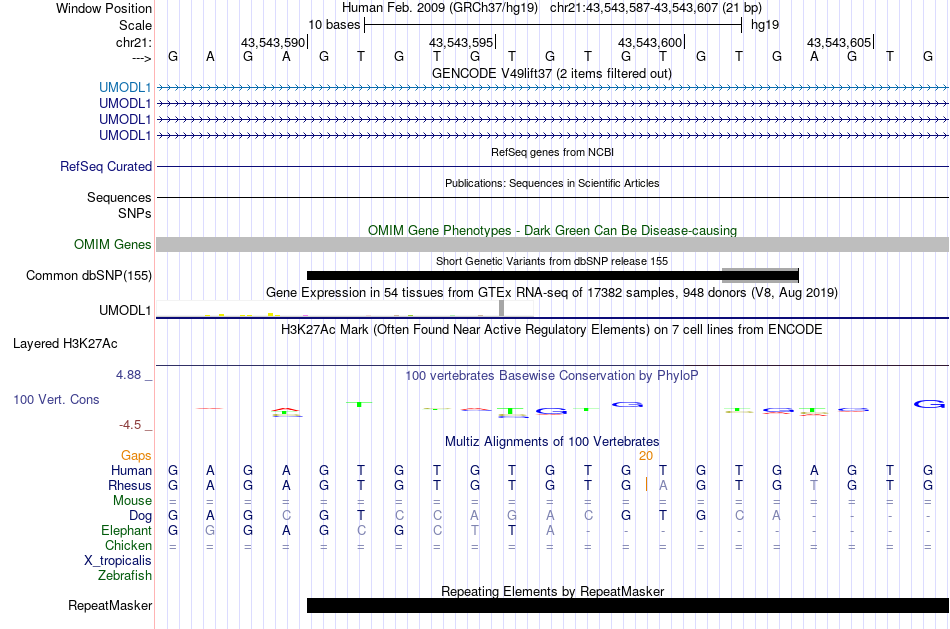The width and height of the screenshot is (950, 629).
Task: Click the chr21: ruler label
Action: point(134,42)
